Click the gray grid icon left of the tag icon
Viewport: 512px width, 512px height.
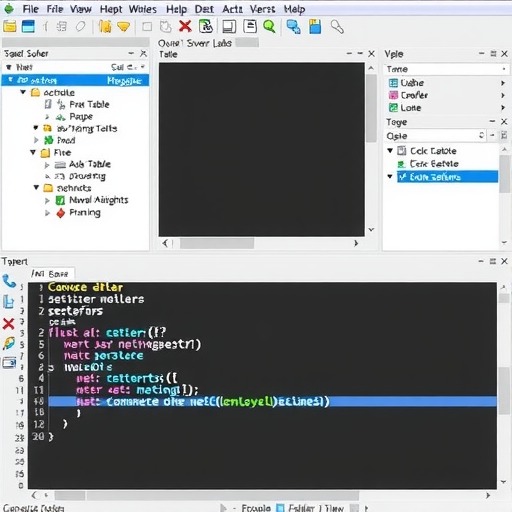point(62,26)
